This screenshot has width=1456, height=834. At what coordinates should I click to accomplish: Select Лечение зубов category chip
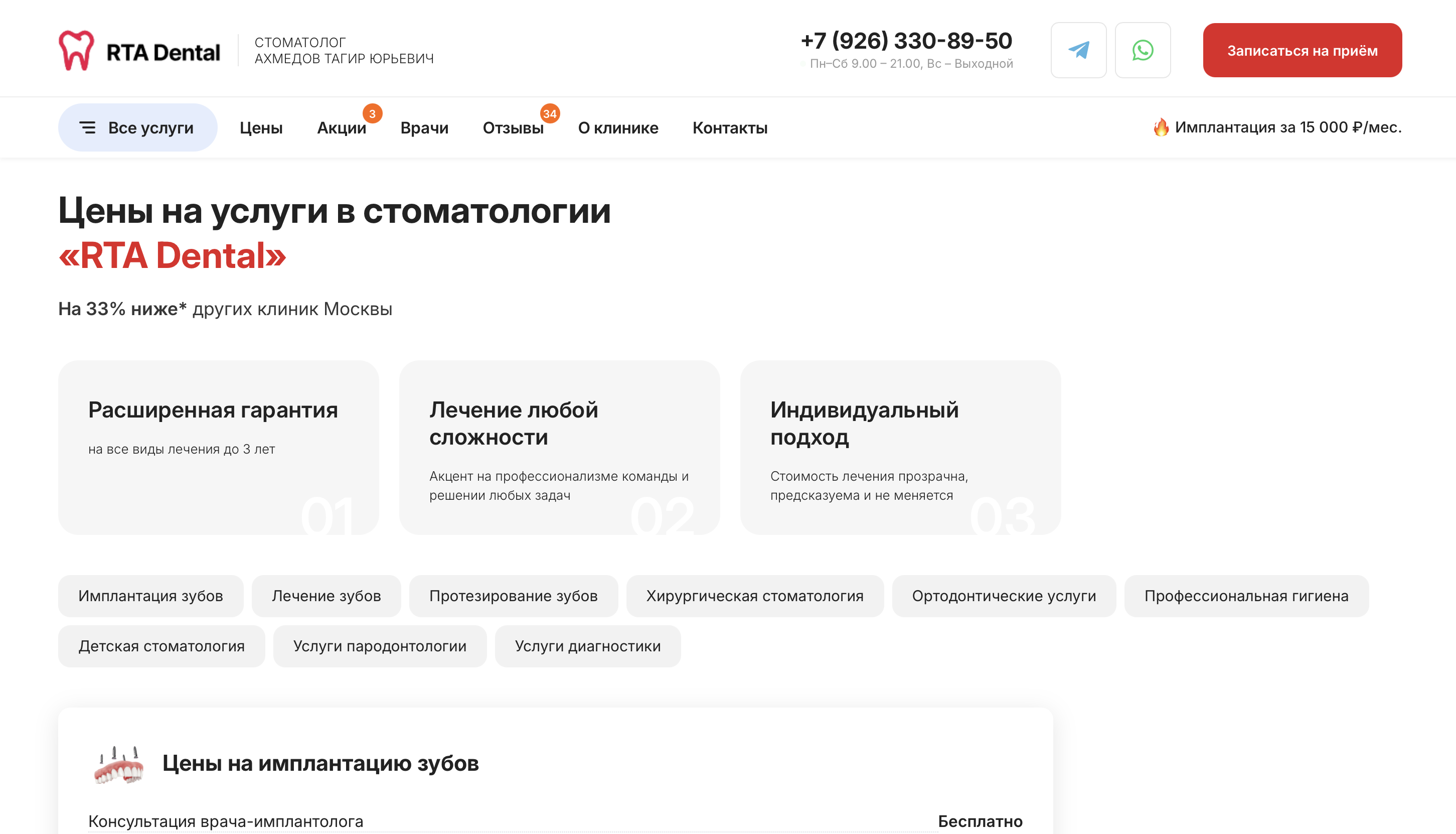point(326,596)
